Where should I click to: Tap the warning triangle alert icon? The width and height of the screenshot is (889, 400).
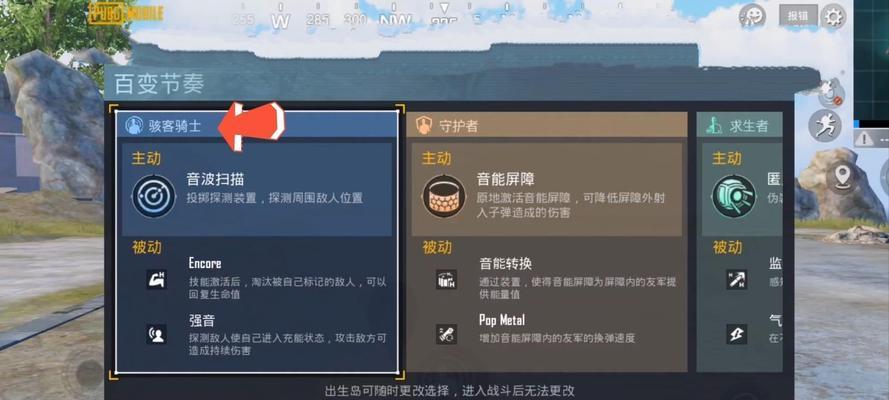pyautogui.click(x=864, y=139)
